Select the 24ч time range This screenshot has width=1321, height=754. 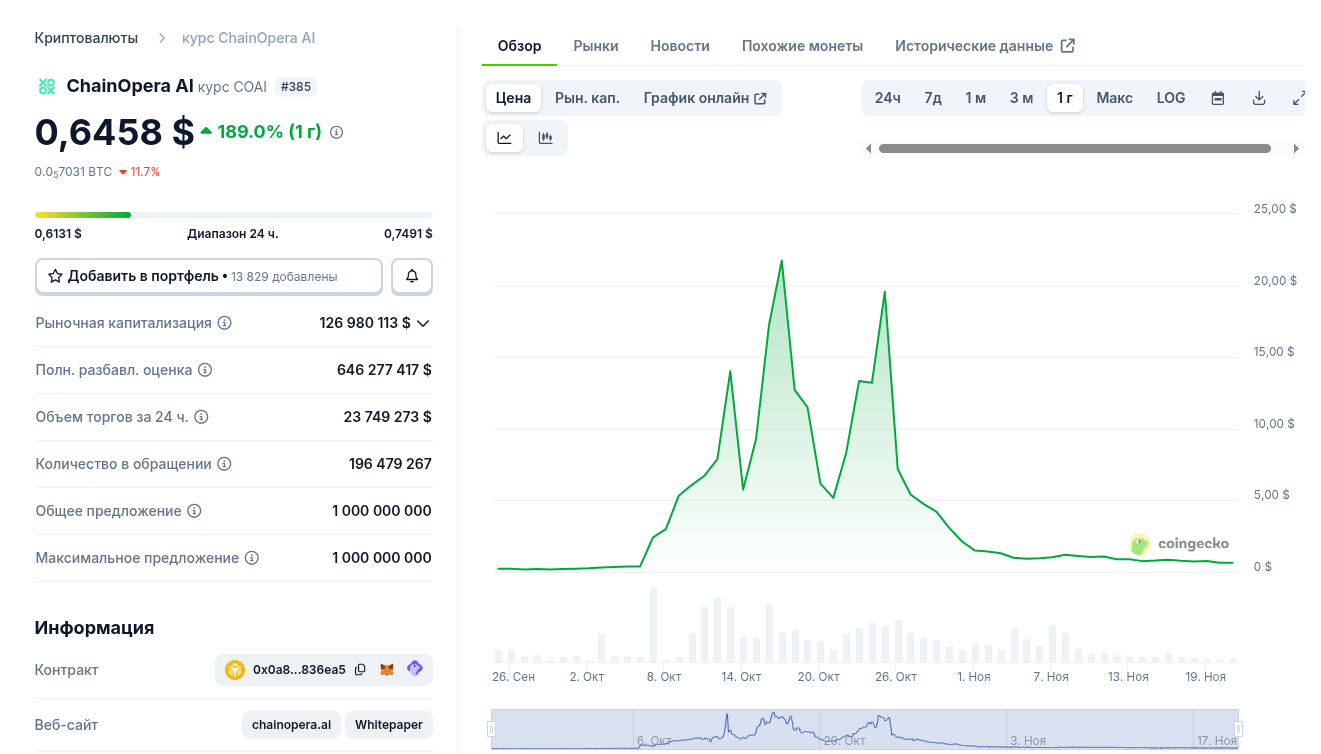887,98
